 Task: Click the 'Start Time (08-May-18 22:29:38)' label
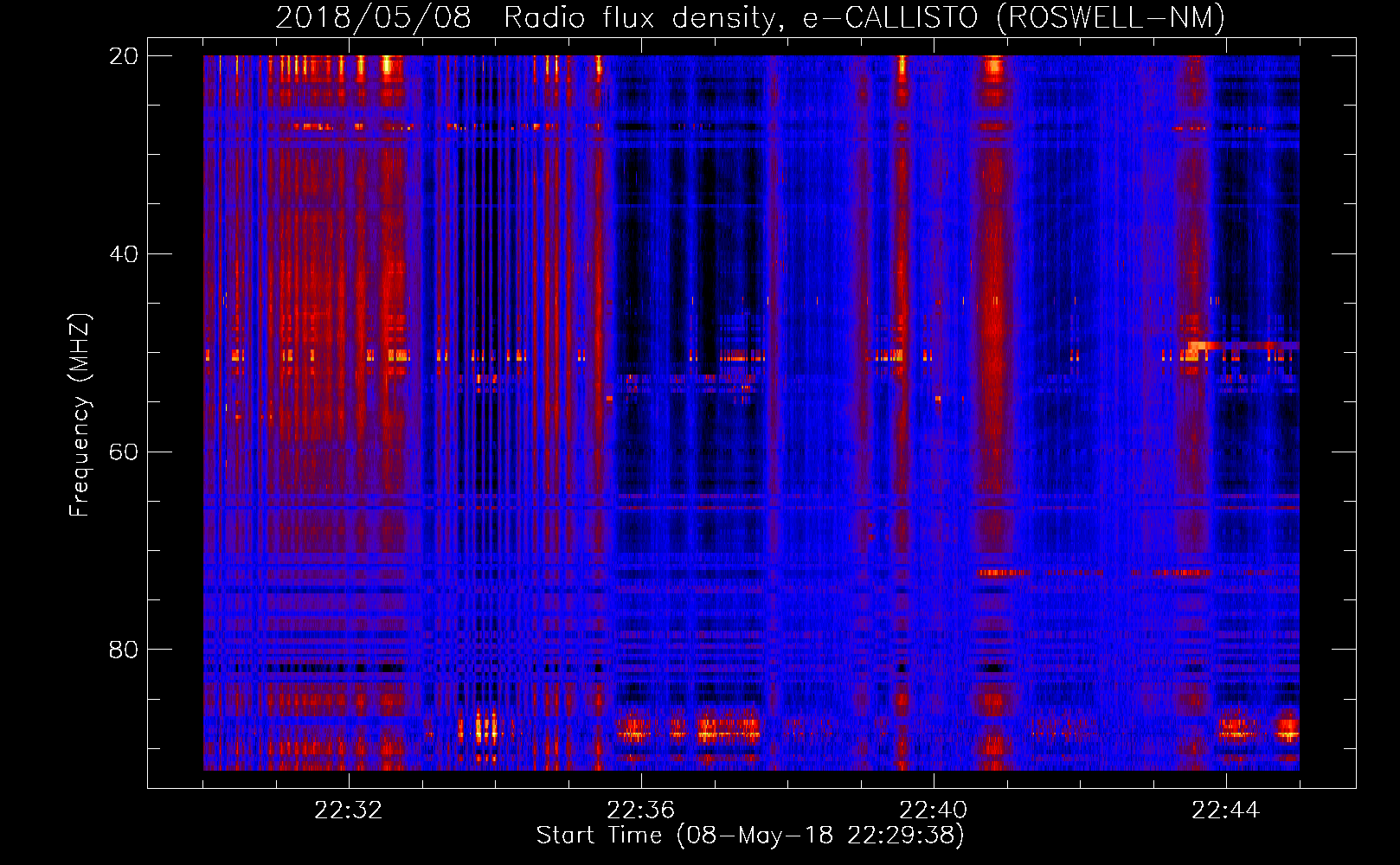750,836
